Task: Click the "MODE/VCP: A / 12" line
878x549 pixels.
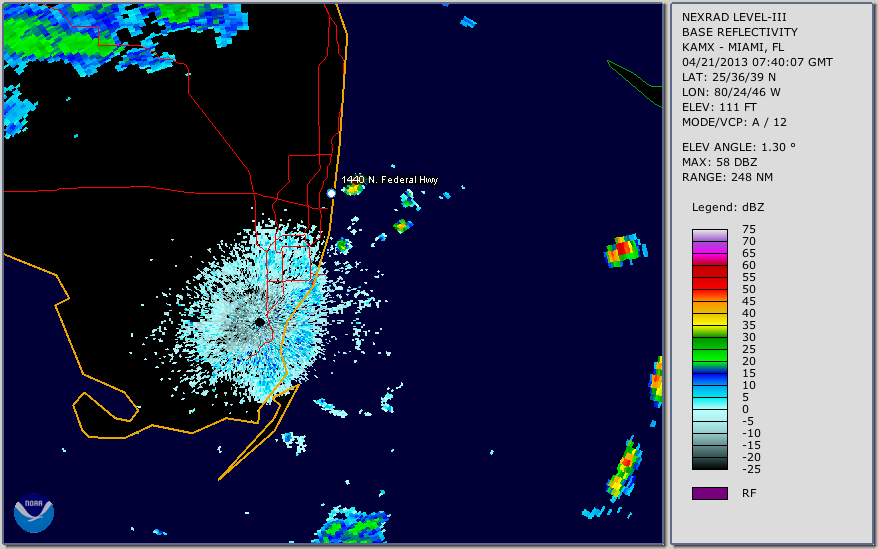Action: pos(734,122)
